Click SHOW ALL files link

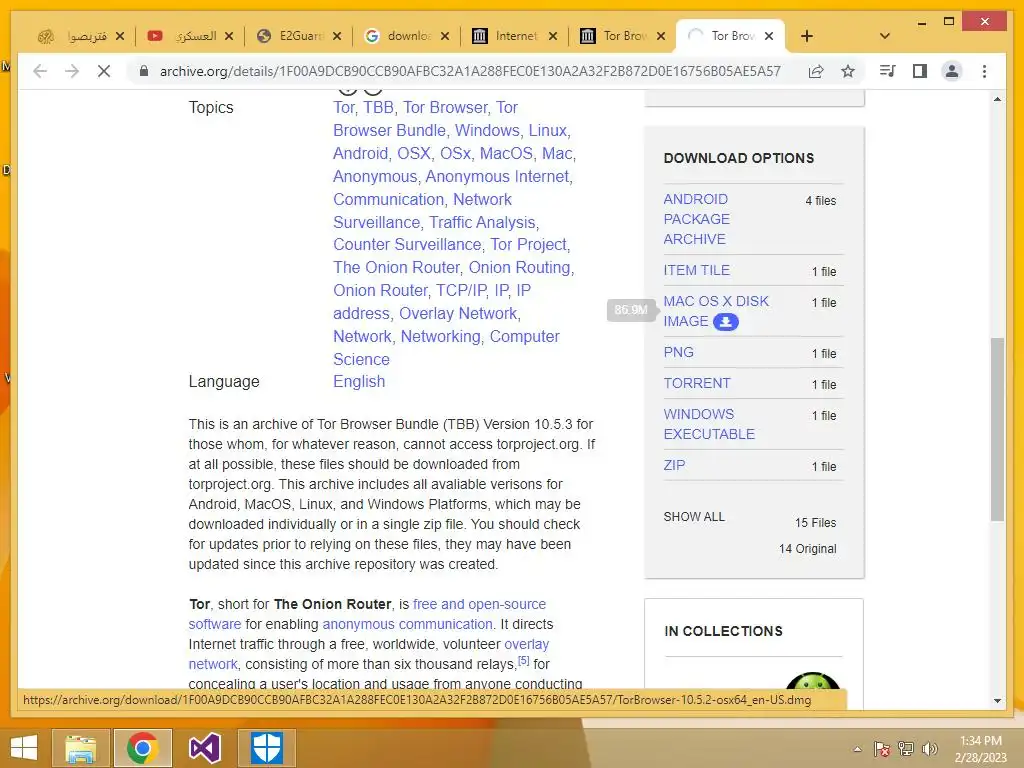(x=694, y=517)
